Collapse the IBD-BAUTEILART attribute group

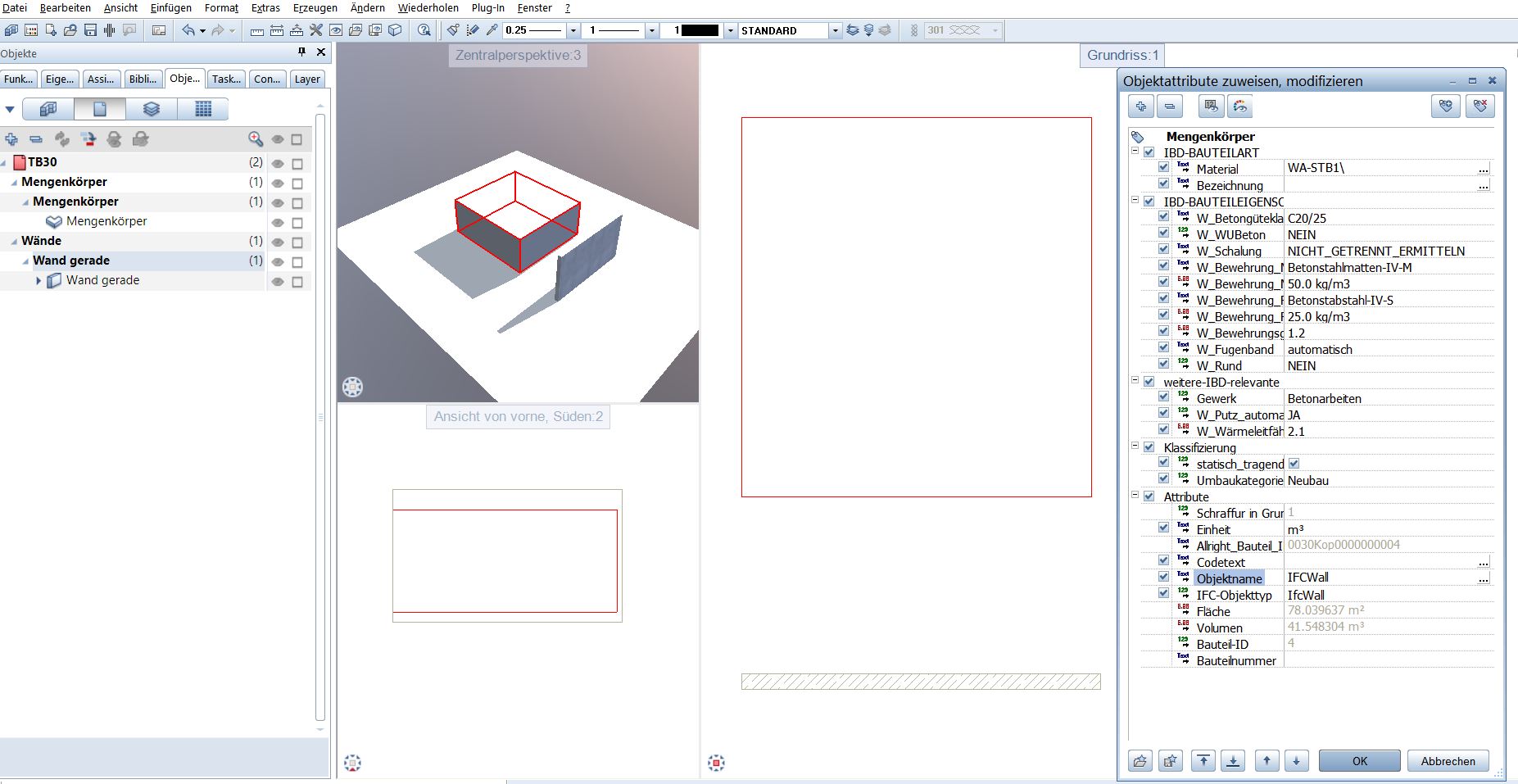[1135, 152]
